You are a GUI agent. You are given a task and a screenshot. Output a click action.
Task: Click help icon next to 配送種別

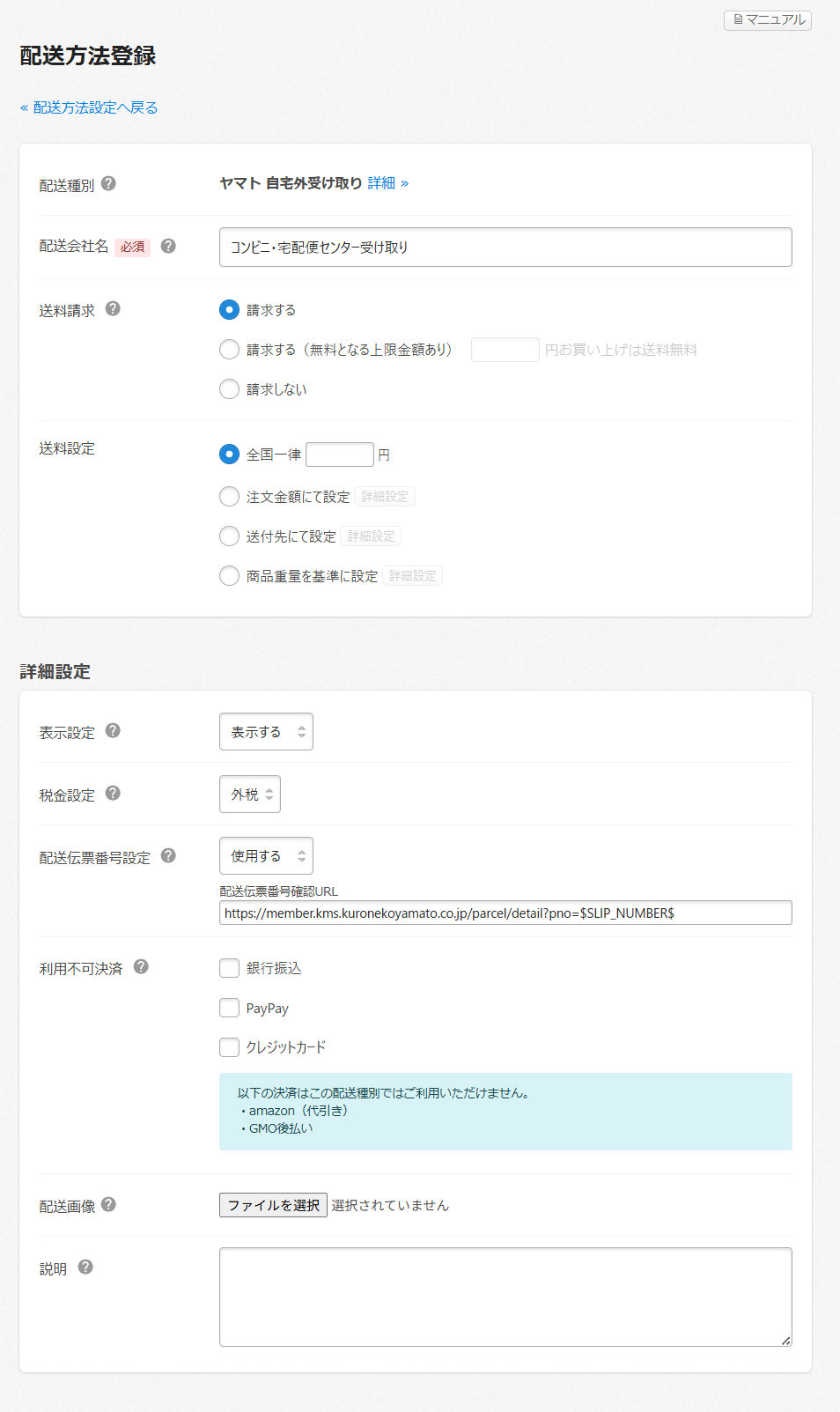(108, 183)
